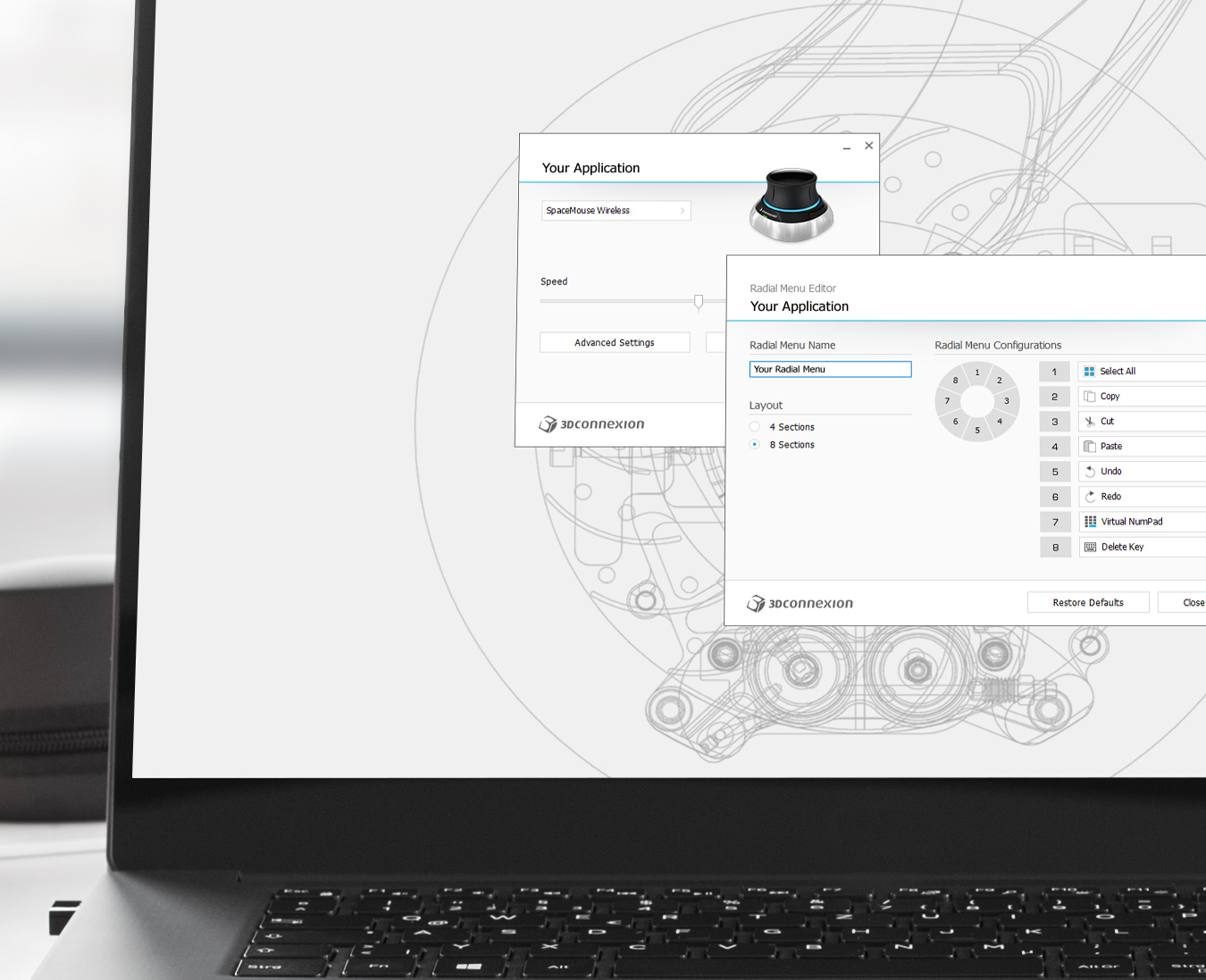Click the Paste clipboard icon

tap(1089, 447)
